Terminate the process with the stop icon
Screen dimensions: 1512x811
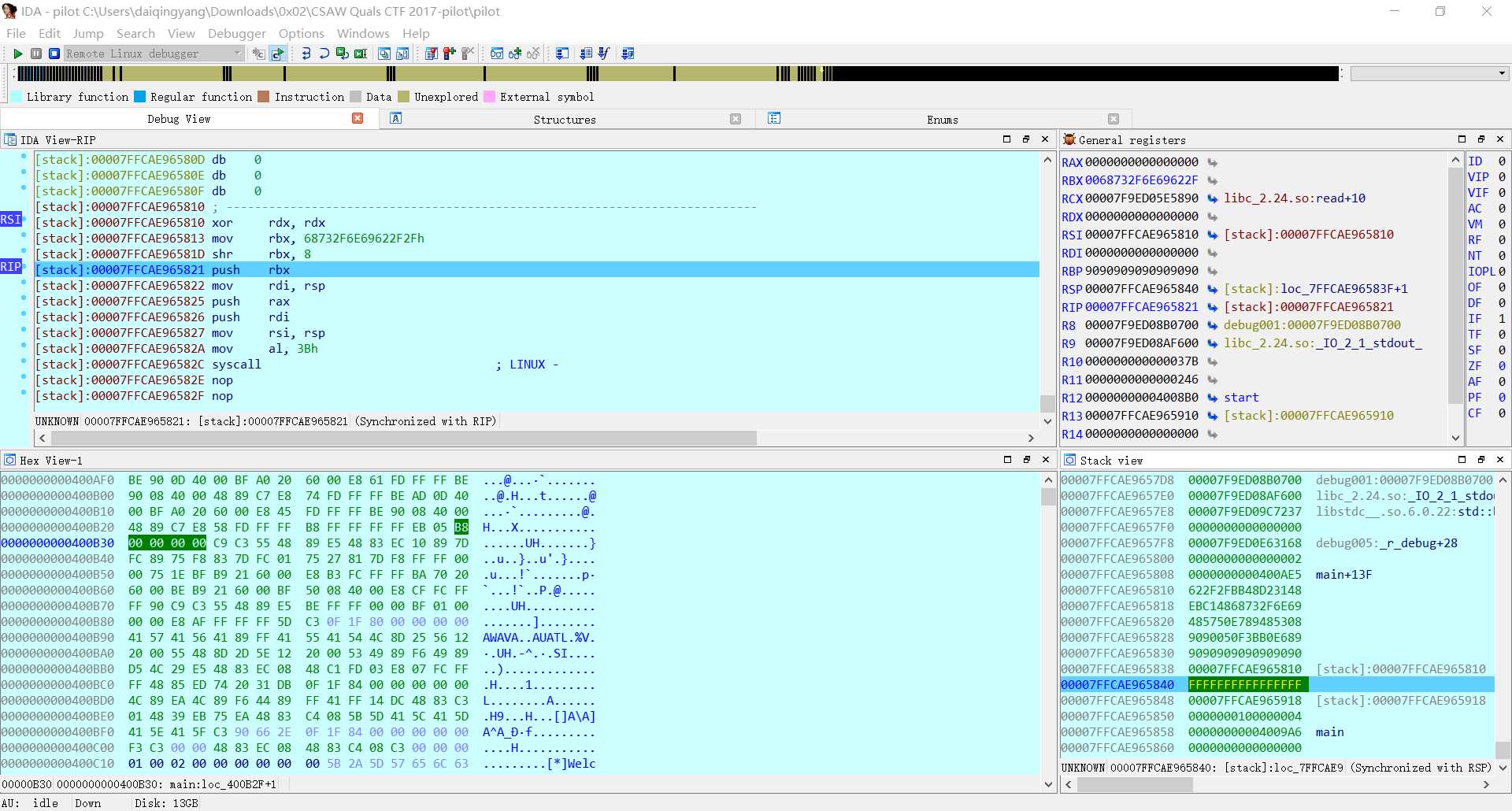[x=54, y=54]
